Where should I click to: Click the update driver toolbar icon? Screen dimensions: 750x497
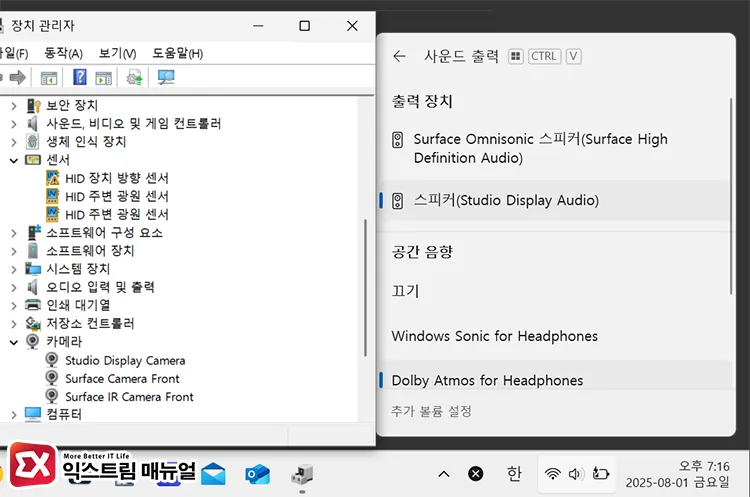coord(134,77)
